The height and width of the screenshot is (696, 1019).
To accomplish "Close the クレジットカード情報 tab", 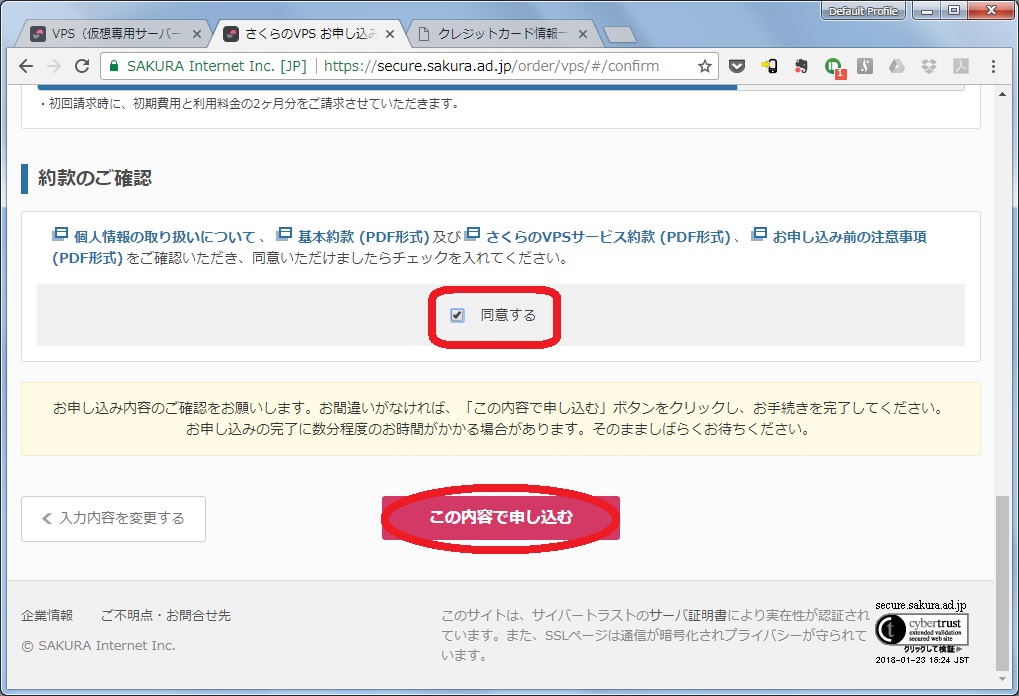I will [583, 34].
